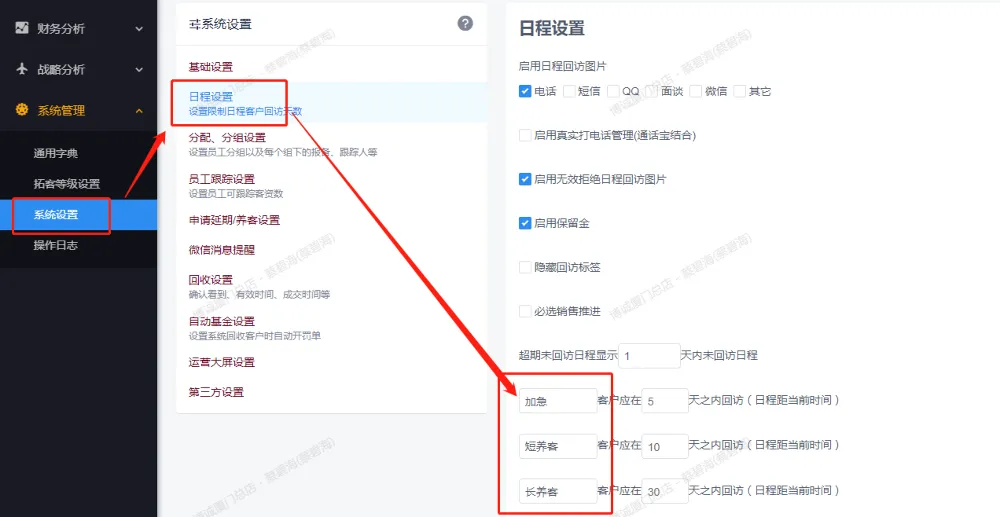The image size is (1000, 517).
Task: Click the 长养客 days input showing 30
Action: [664, 491]
